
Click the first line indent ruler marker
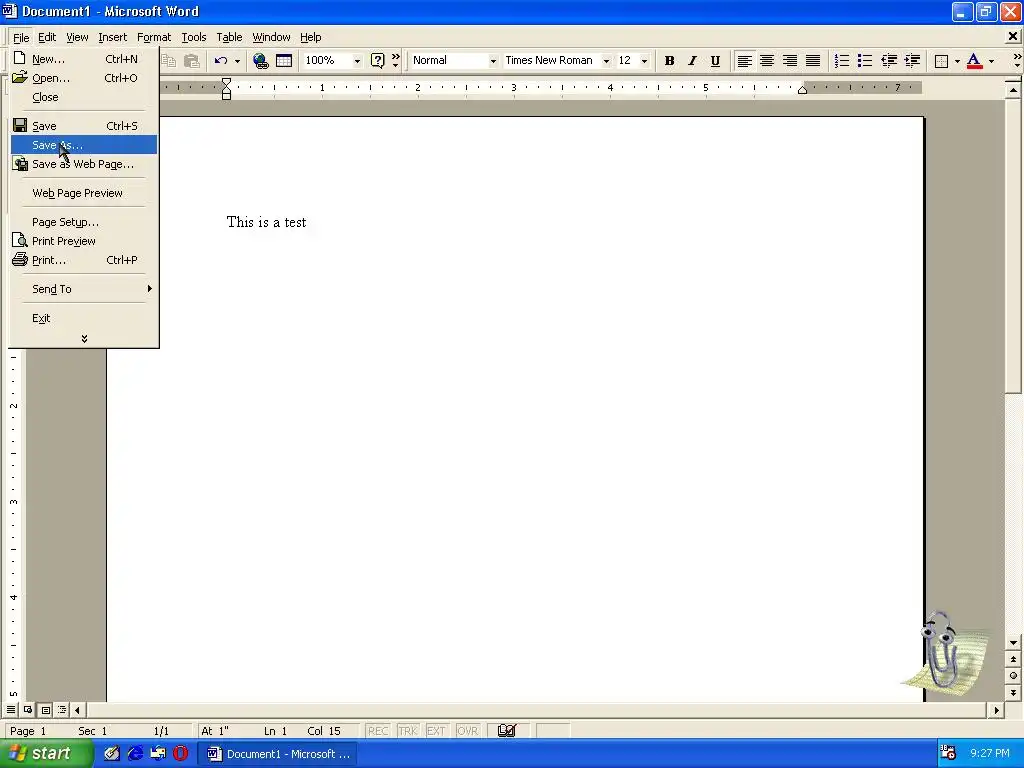pyautogui.click(x=226, y=82)
